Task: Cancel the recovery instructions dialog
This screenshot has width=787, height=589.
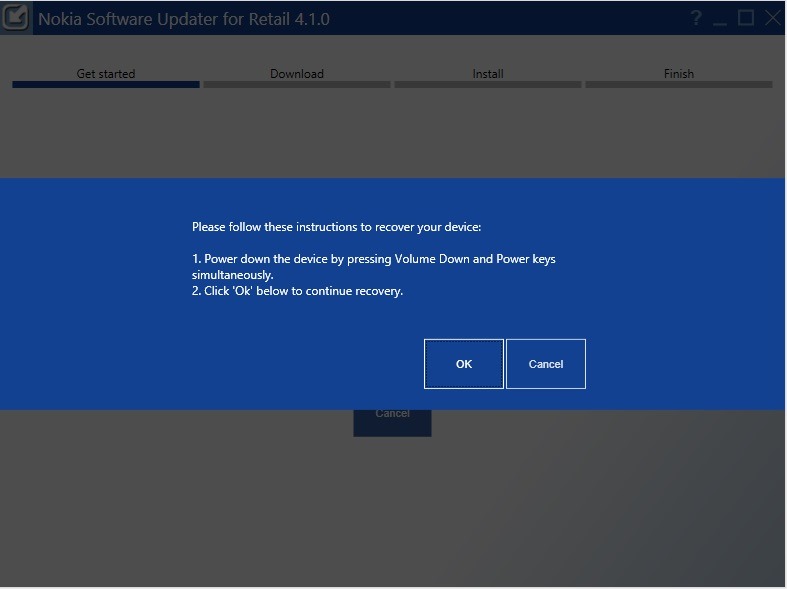Action: coord(546,364)
